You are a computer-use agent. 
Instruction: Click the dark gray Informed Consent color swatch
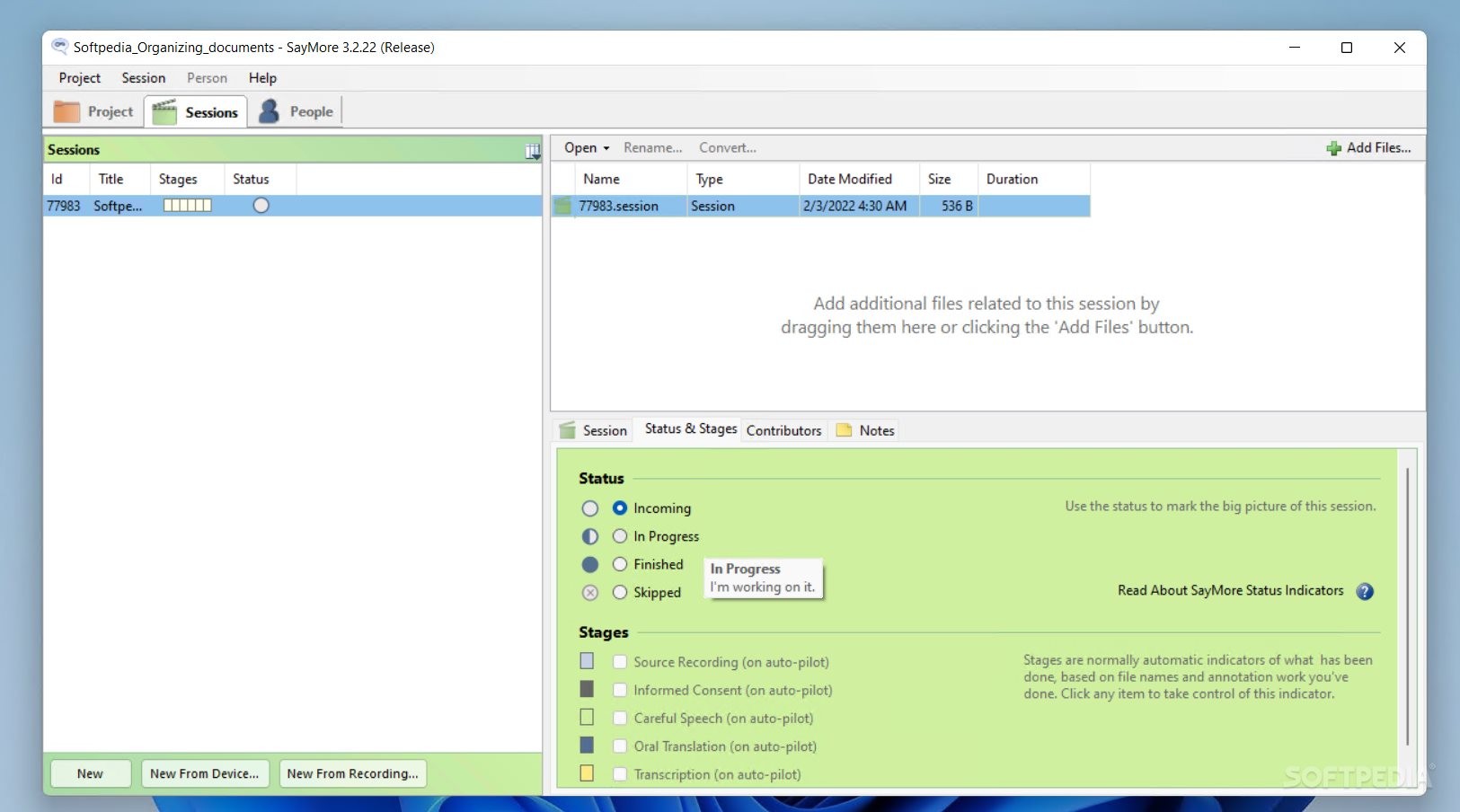pyautogui.click(x=587, y=689)
